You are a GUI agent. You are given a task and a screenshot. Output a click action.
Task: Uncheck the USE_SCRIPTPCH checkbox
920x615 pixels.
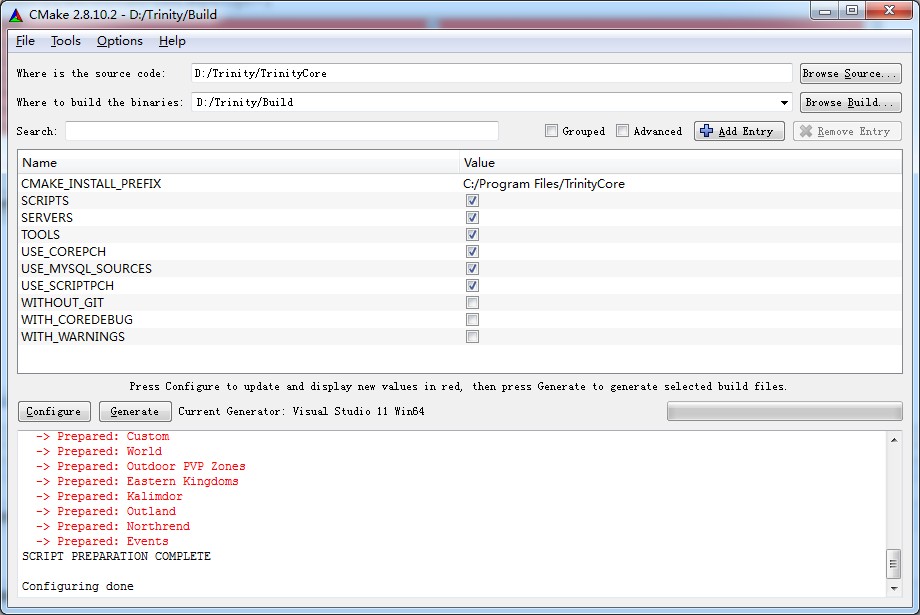tap(472, 286)
